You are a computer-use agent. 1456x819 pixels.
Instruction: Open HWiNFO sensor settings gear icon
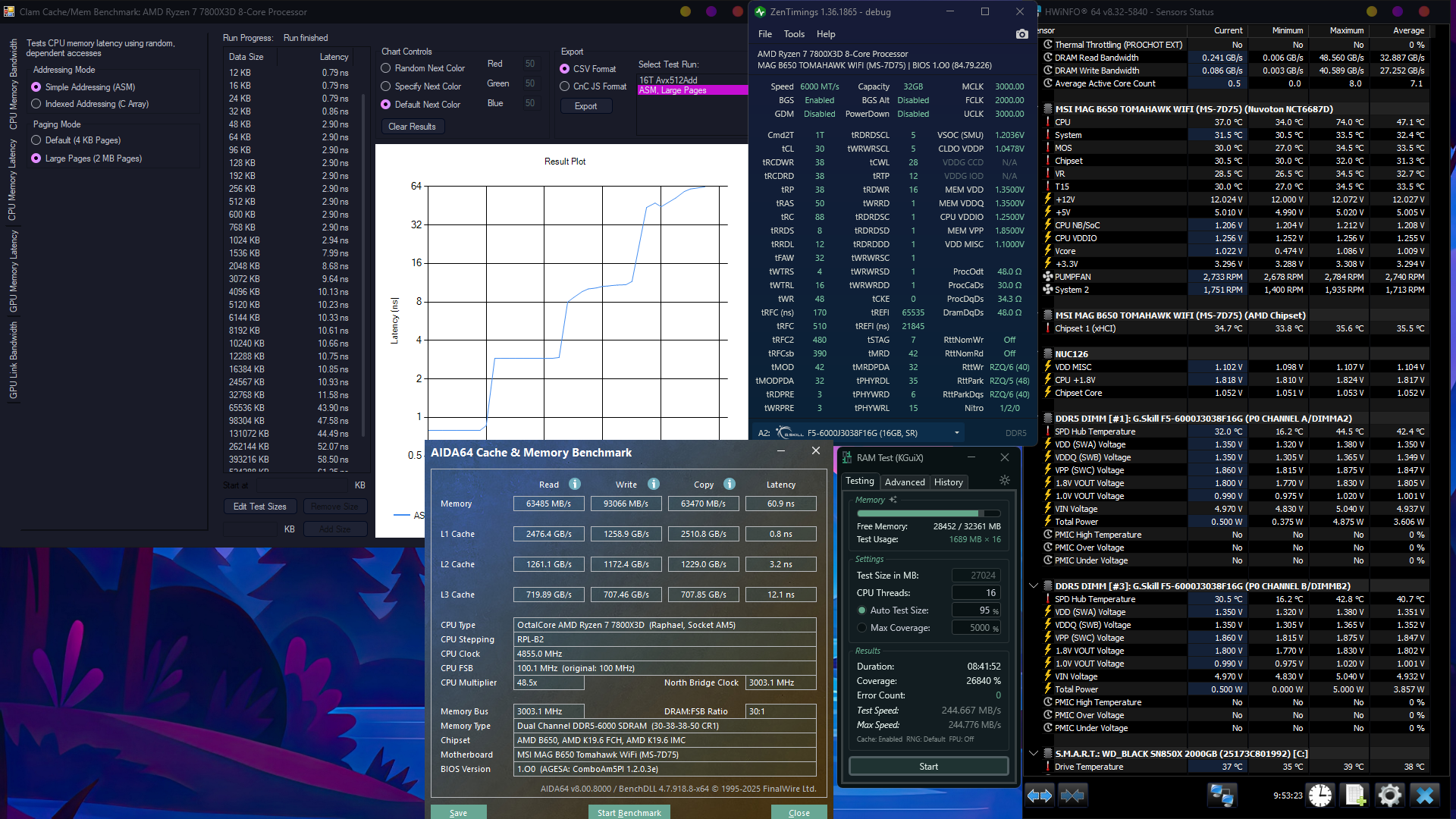pos(1389,795)
